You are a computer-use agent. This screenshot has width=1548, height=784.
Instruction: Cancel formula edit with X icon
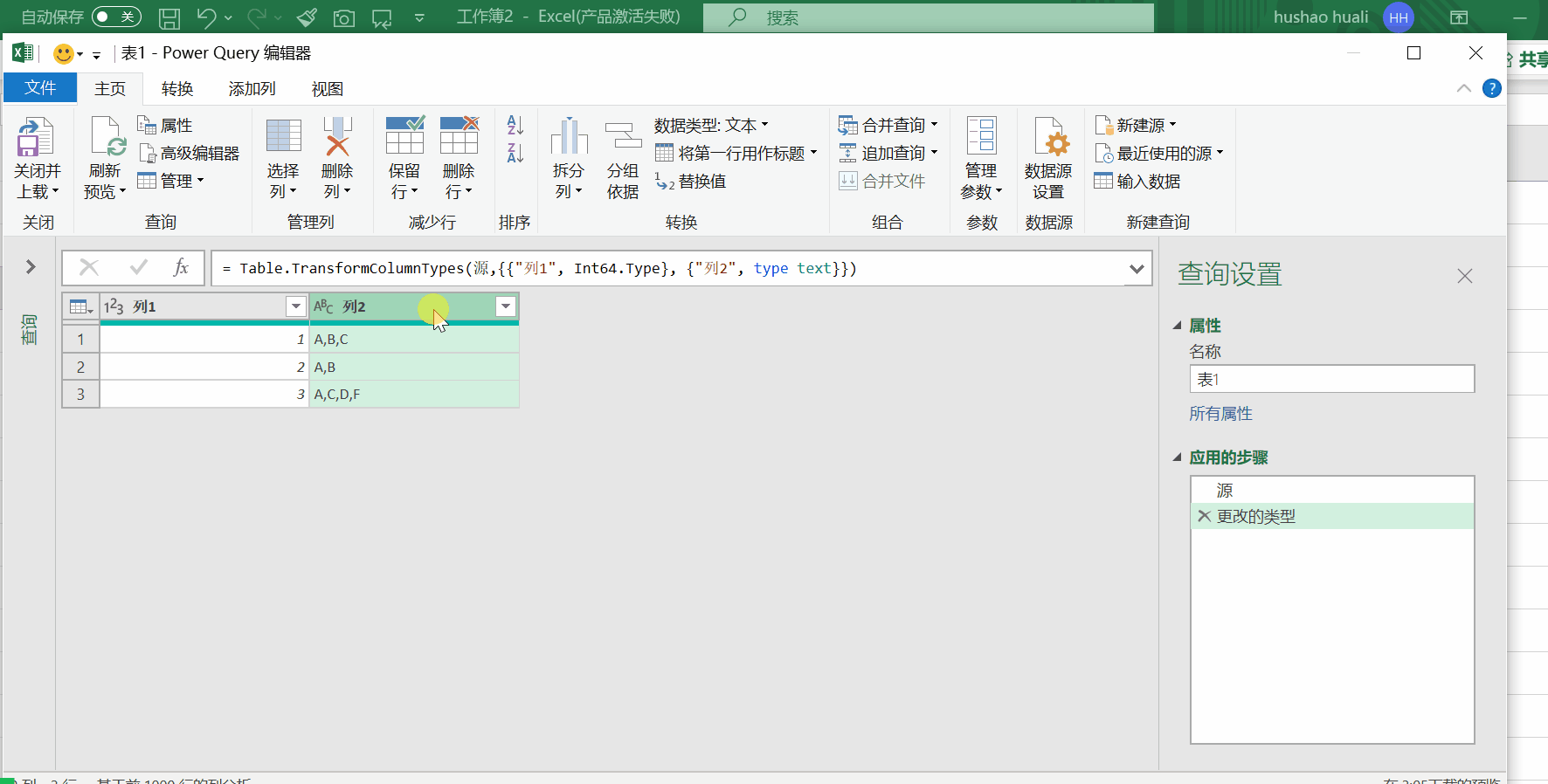tap(89, 268)
